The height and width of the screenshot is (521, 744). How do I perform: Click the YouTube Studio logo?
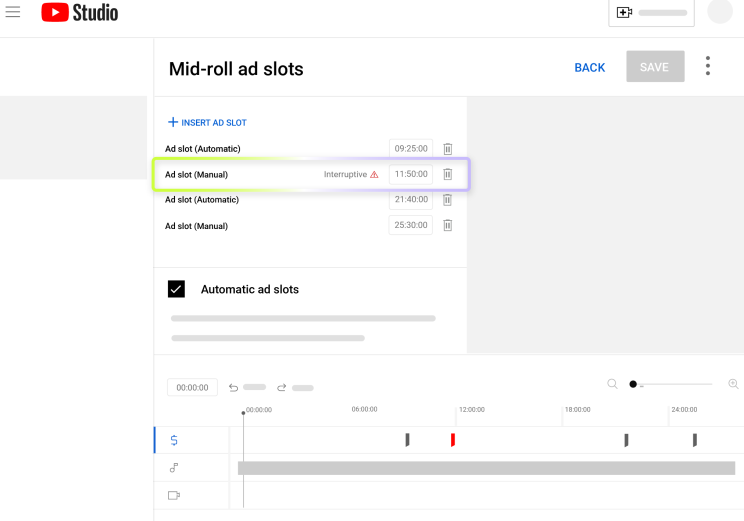(x=79, y=13)
